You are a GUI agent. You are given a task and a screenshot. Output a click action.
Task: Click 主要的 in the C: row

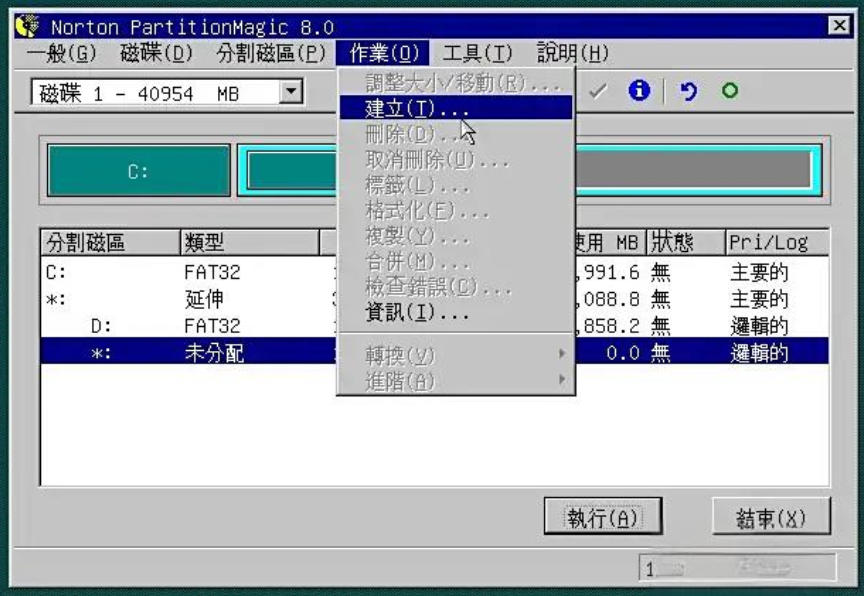click(x=759, y=272)
